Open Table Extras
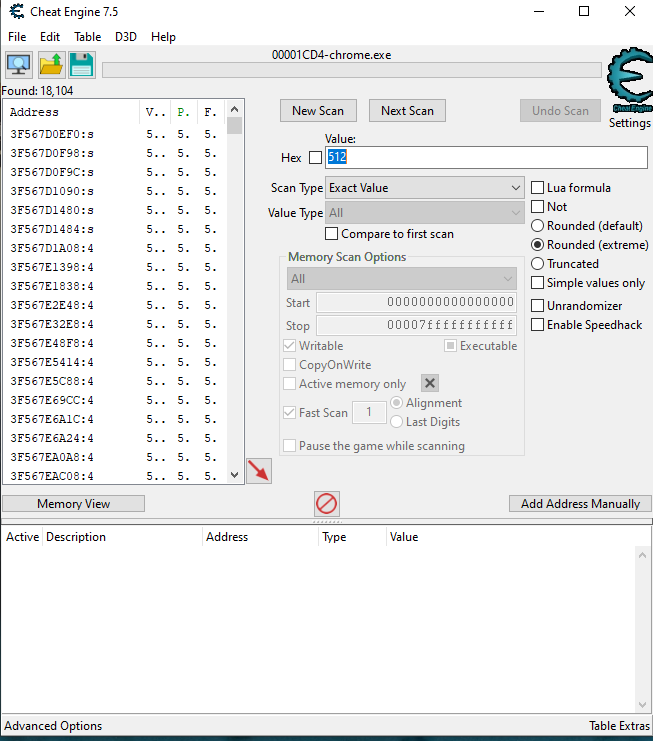 619,726
